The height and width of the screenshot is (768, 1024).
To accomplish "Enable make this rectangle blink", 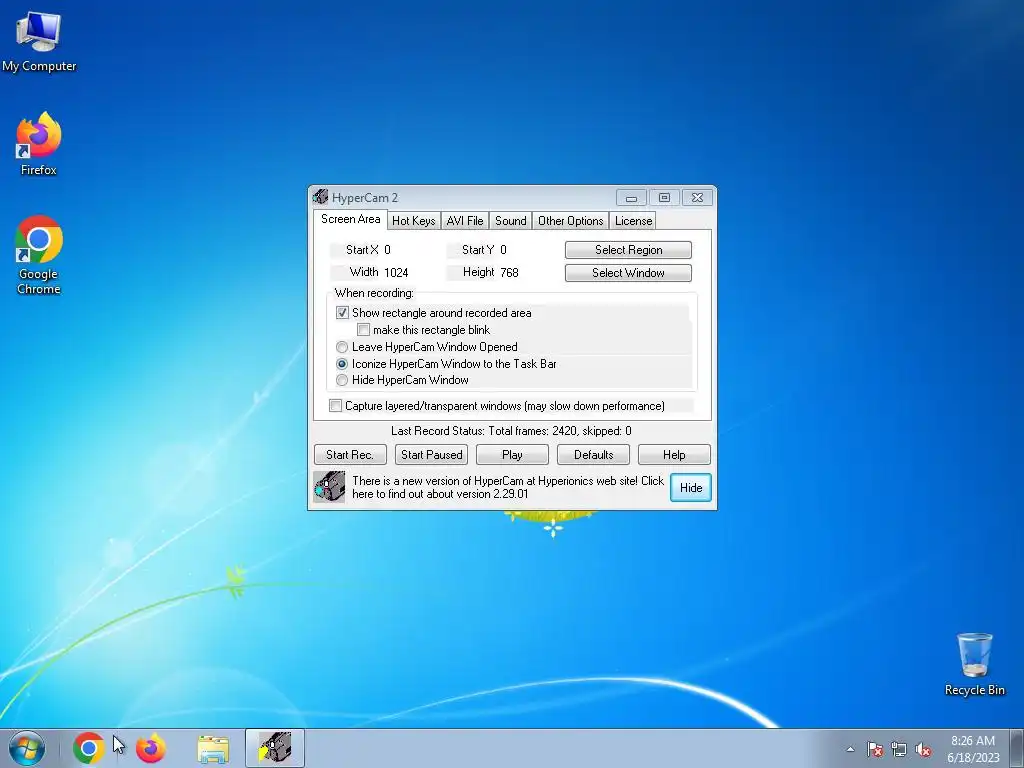I will point(364,330).
